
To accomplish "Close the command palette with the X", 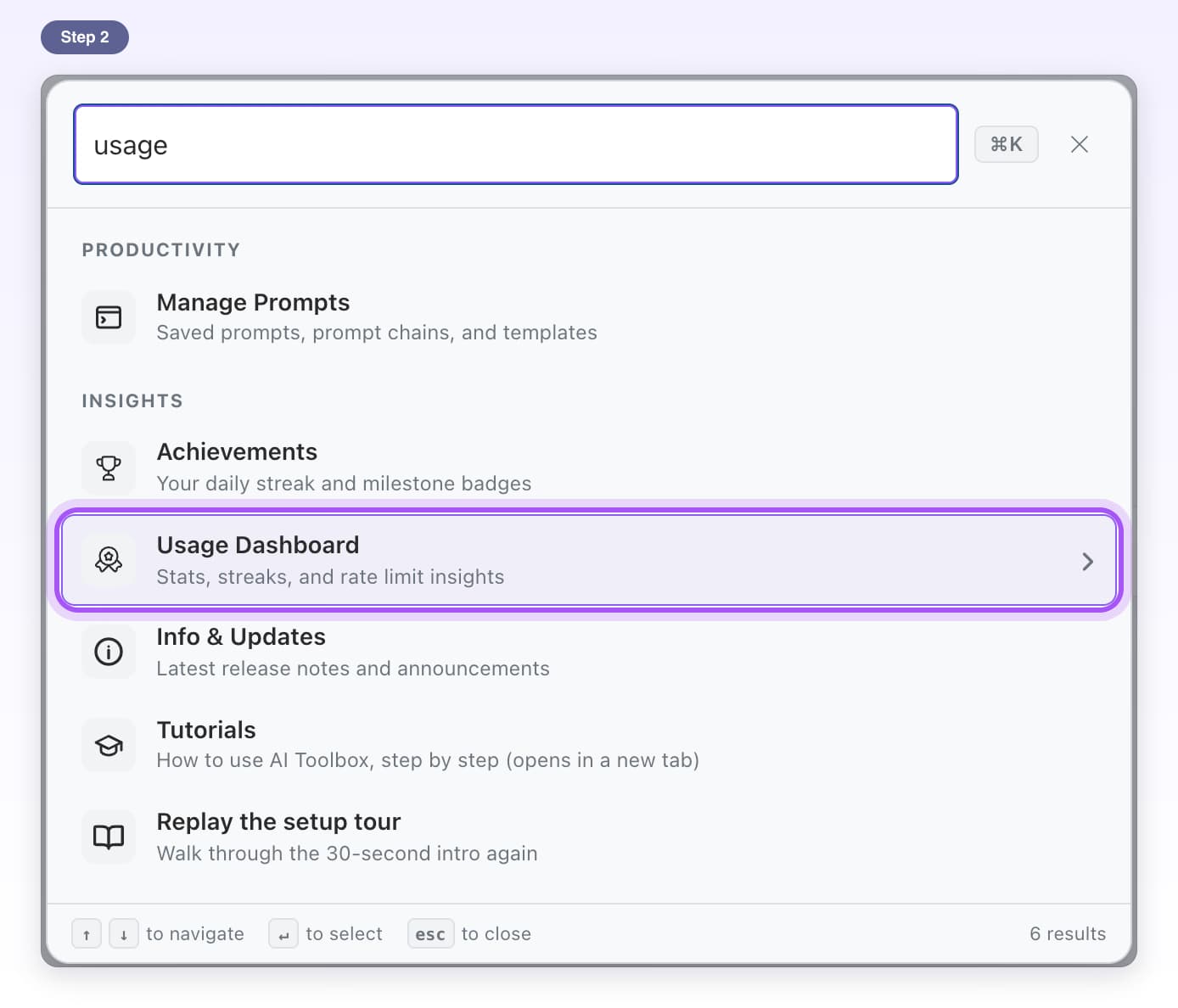I will pos(1080,144).
